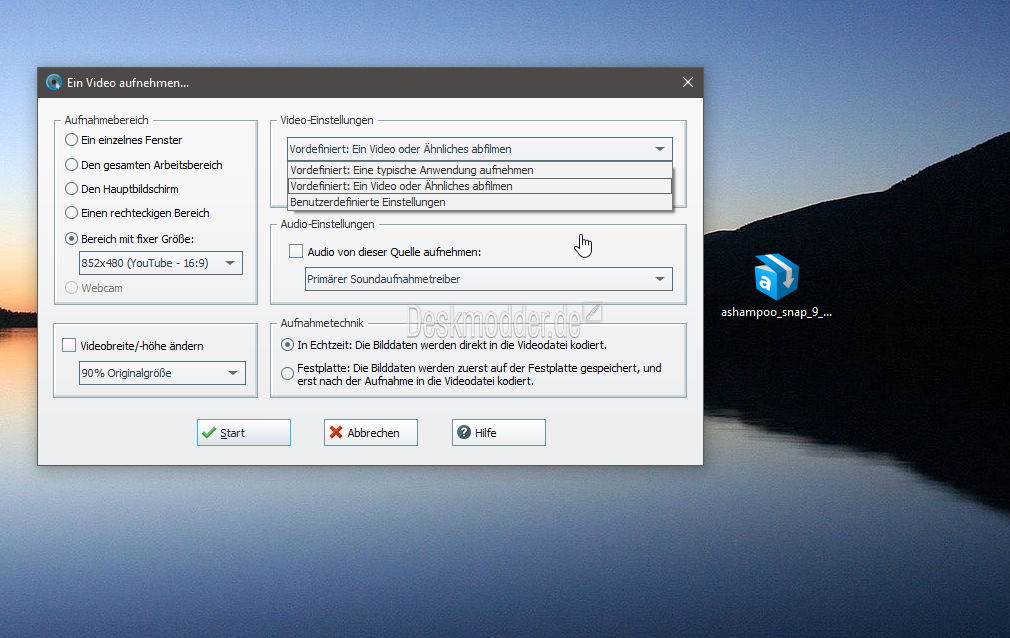Viewport: 1010px width, 638px height.
Task: Open the '90% Originalgröße' dropdown
Action: pos(162,373)
